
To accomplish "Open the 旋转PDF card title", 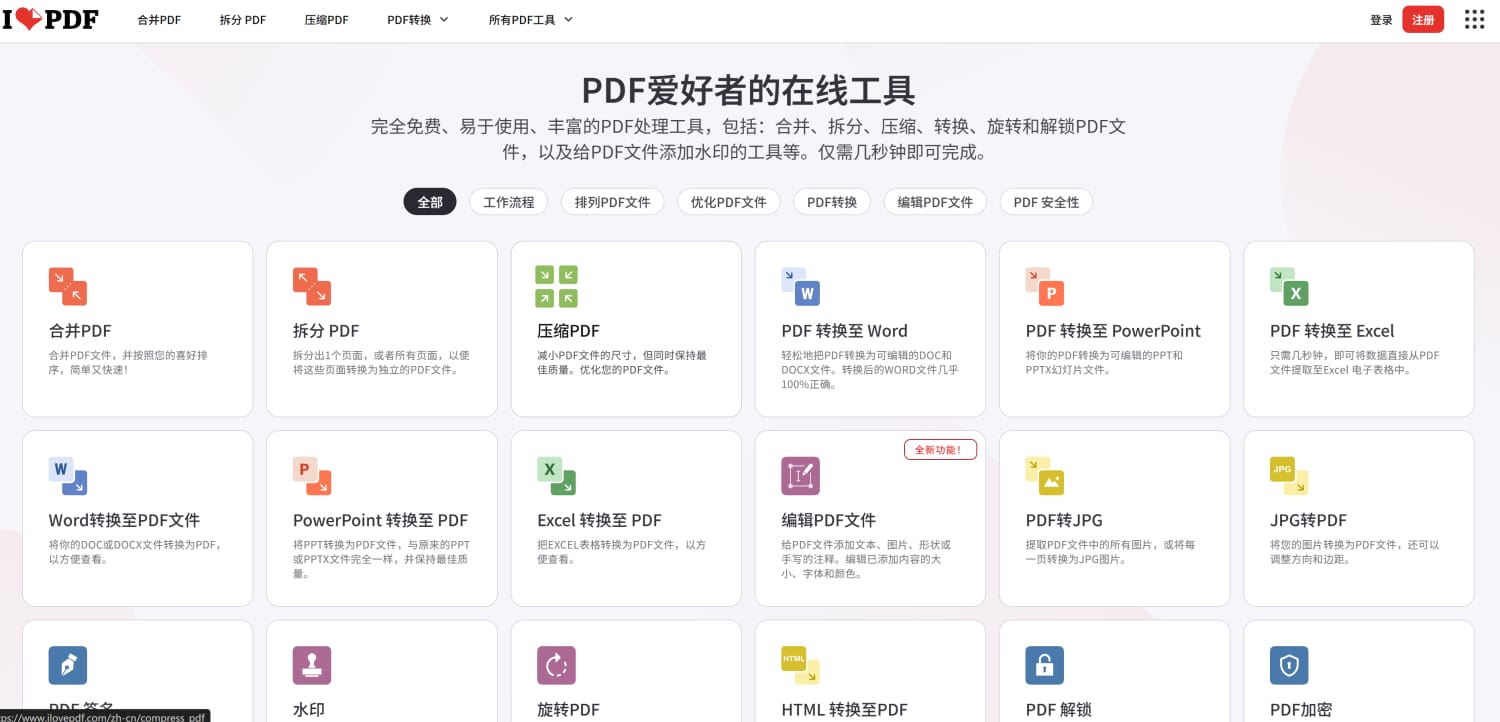I will pyautogui.click(x=568, y=710).
